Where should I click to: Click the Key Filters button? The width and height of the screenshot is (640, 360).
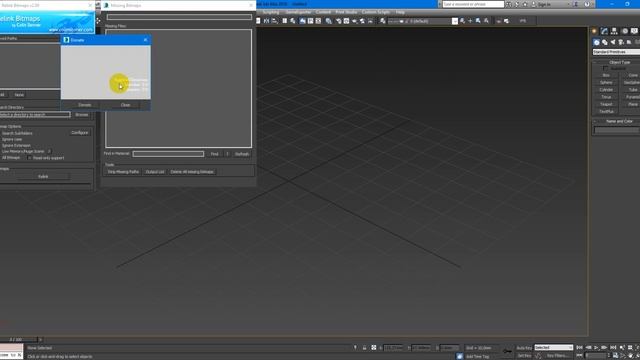coord(557,356)
